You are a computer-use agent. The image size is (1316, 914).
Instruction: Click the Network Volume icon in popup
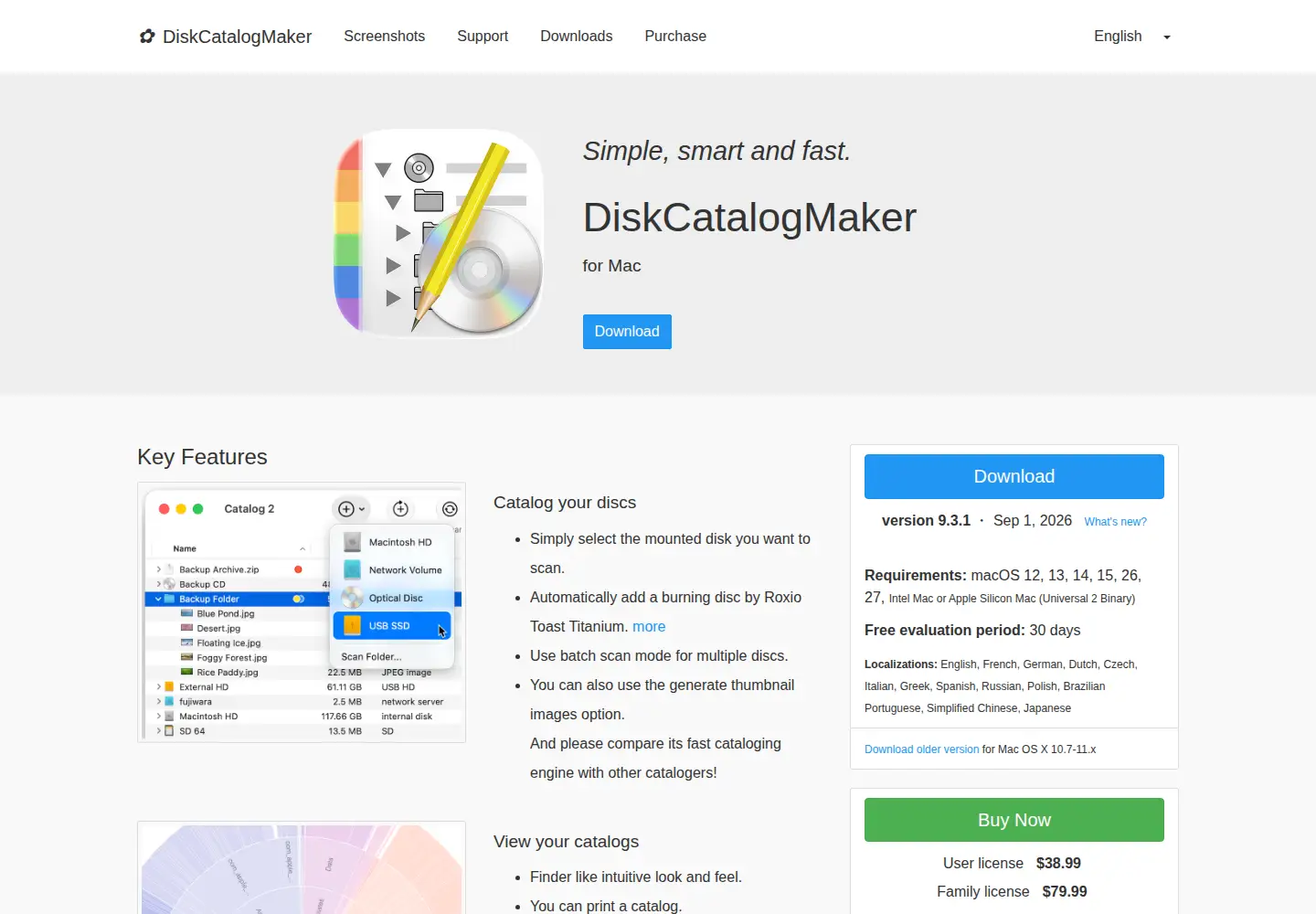pyautogui.click(x=353, y=569)
